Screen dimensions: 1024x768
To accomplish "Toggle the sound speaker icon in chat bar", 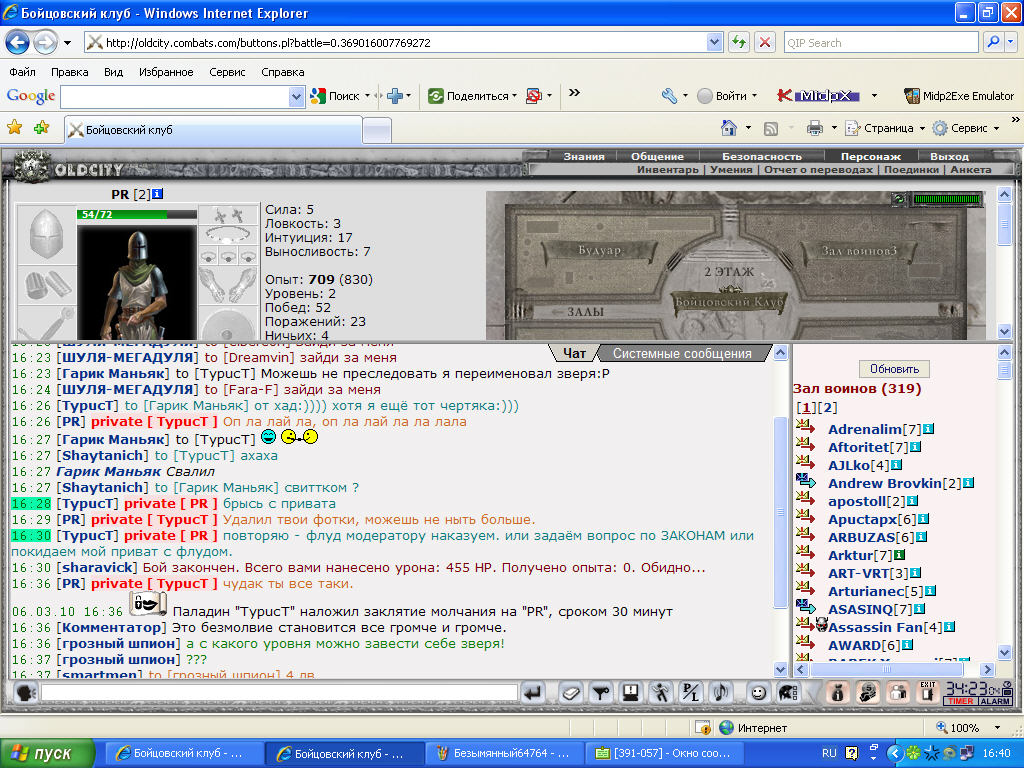I will [x=721, y=692].
